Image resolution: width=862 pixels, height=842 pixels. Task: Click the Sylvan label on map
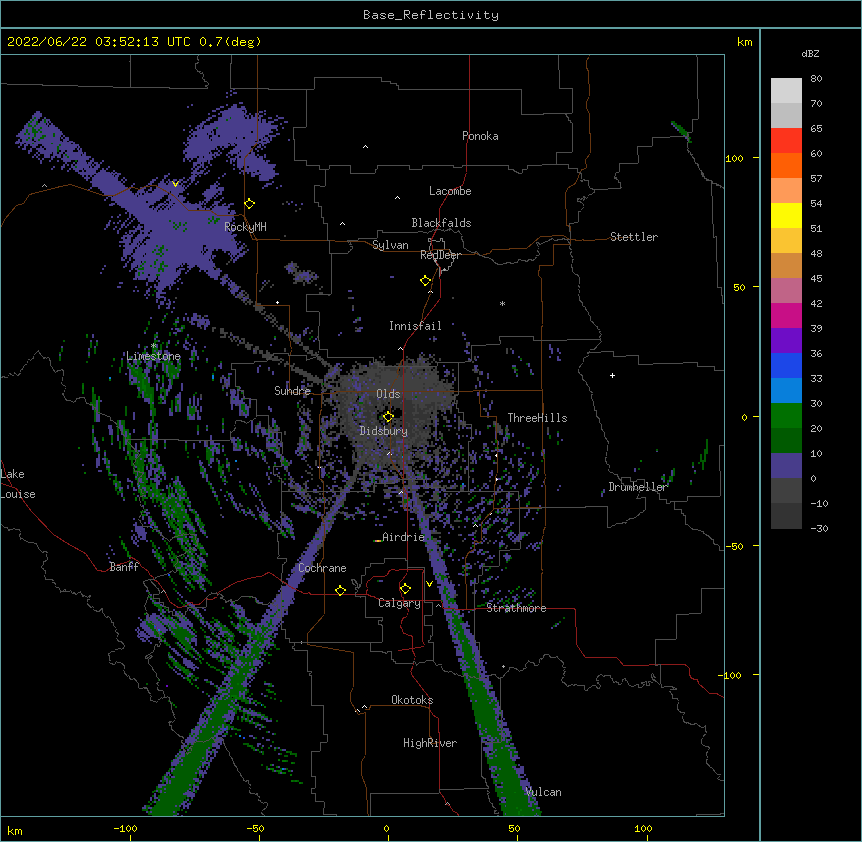click(x=390, y=245)
